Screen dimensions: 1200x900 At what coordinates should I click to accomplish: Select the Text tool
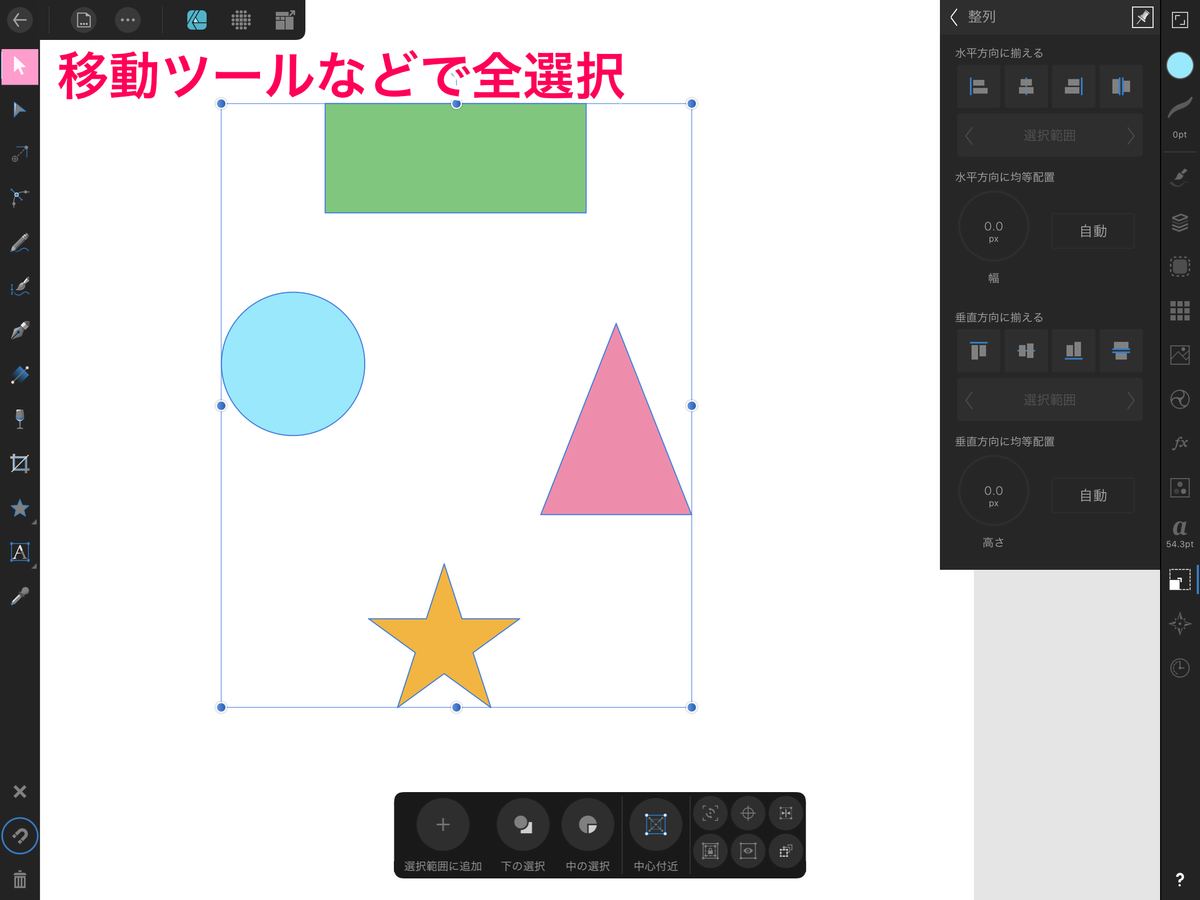(19, 552)
